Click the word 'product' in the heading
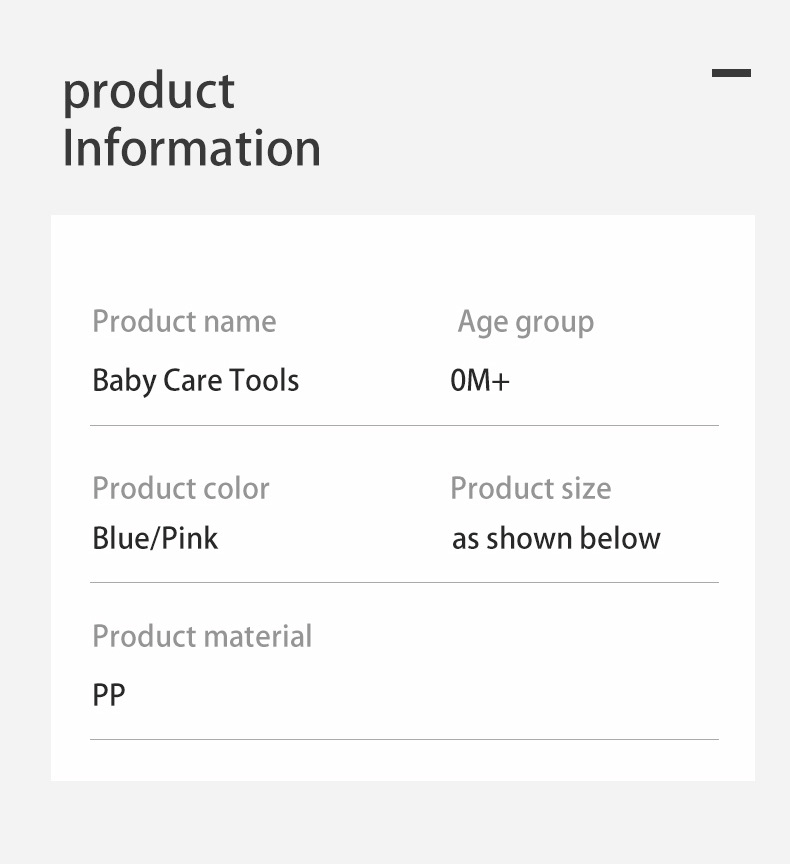790x864 pixels. (x=148, y=92)
